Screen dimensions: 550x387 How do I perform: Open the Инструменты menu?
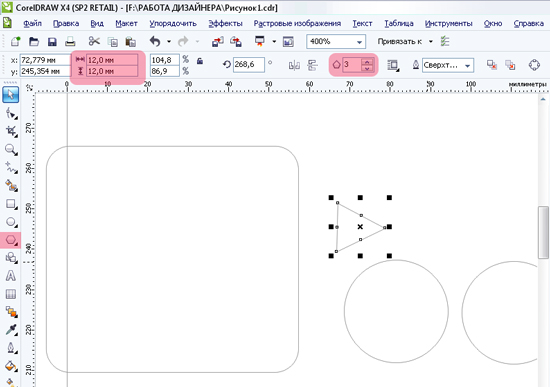coord(449,24)
